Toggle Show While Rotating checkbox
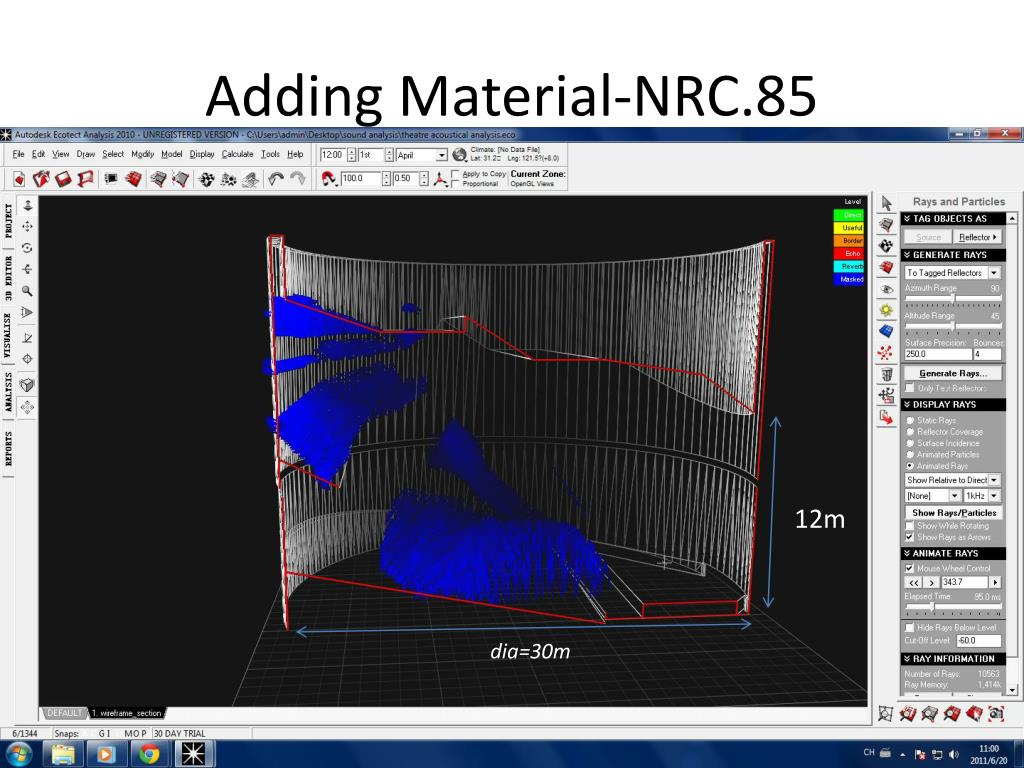 click(x=910, y=526)
